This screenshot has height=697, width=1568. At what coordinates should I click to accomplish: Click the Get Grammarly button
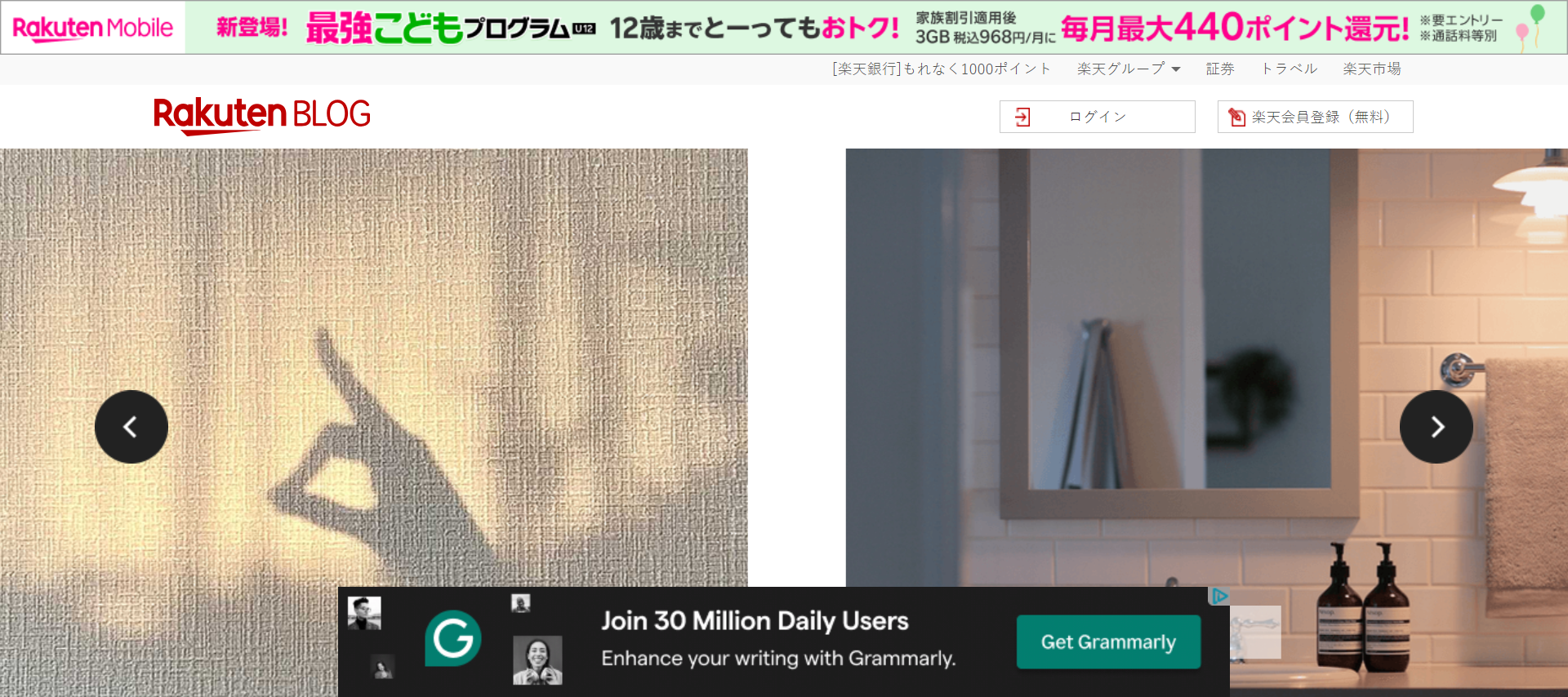(x=1108, y=642)
